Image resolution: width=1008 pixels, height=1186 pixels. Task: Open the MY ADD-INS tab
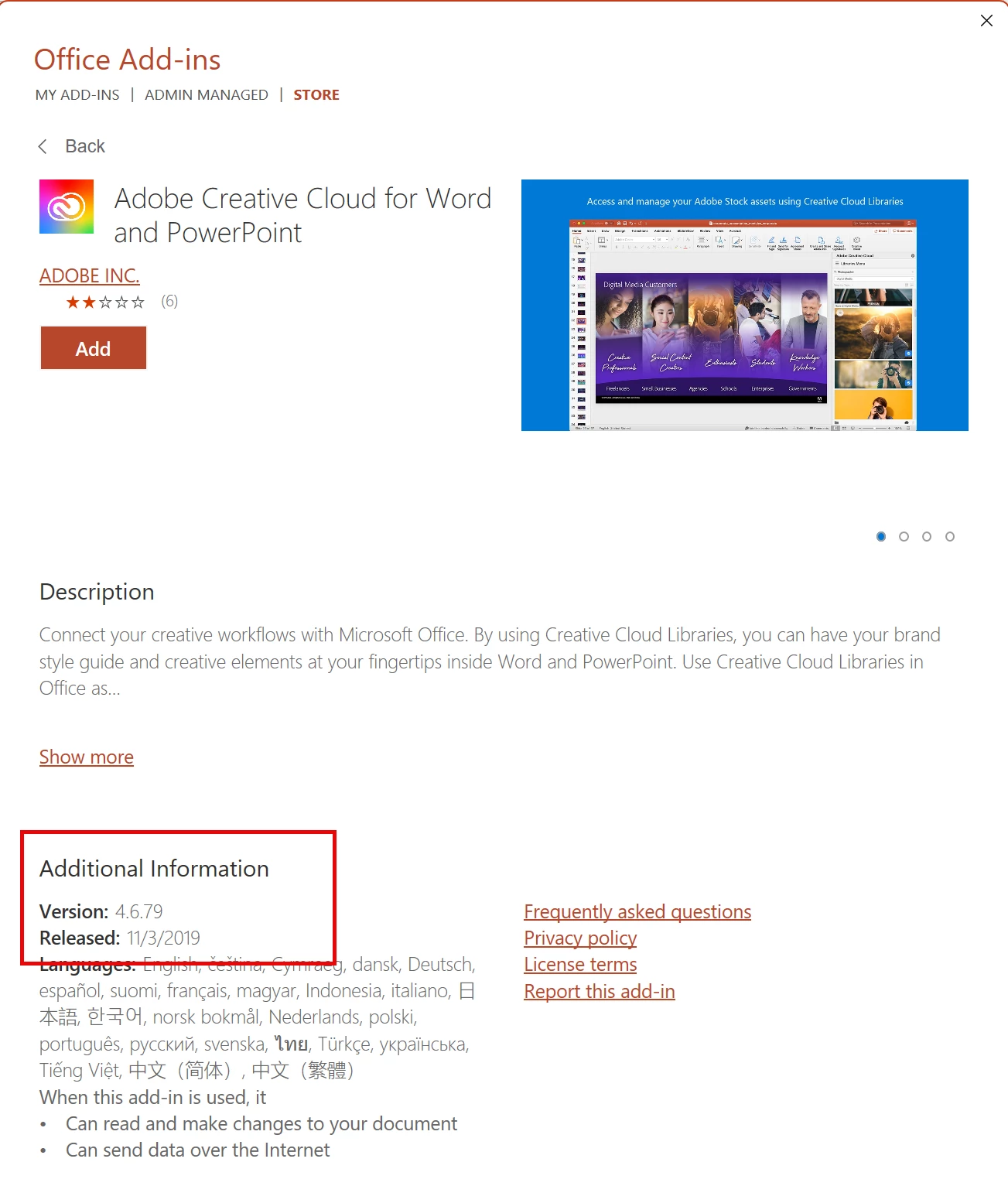[x=77, y=95]
